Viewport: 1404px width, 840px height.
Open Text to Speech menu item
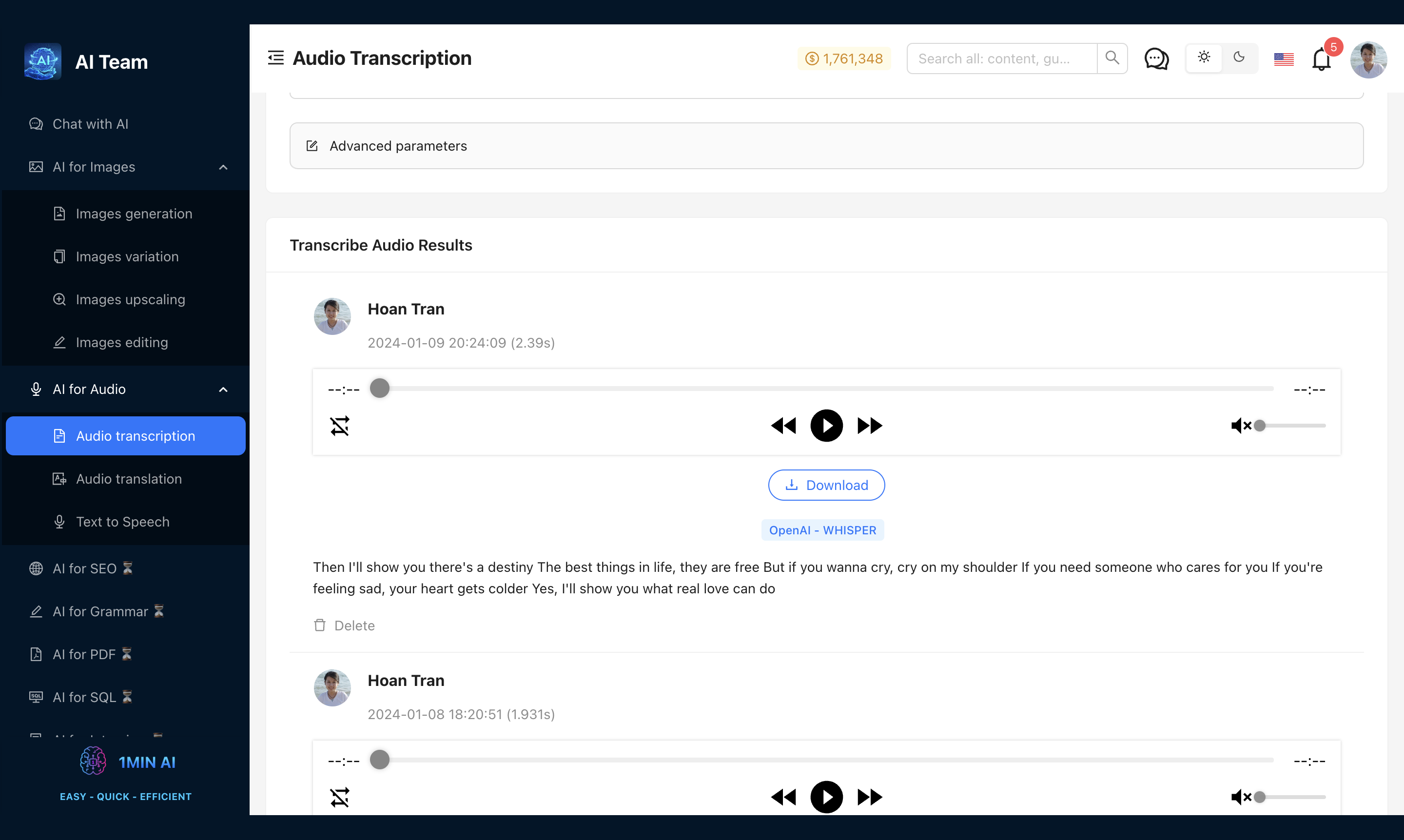122,522
